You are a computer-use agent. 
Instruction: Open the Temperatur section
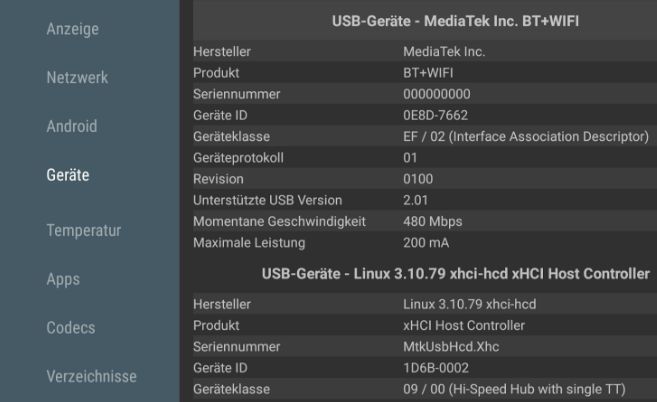click(x=84, y=230)
